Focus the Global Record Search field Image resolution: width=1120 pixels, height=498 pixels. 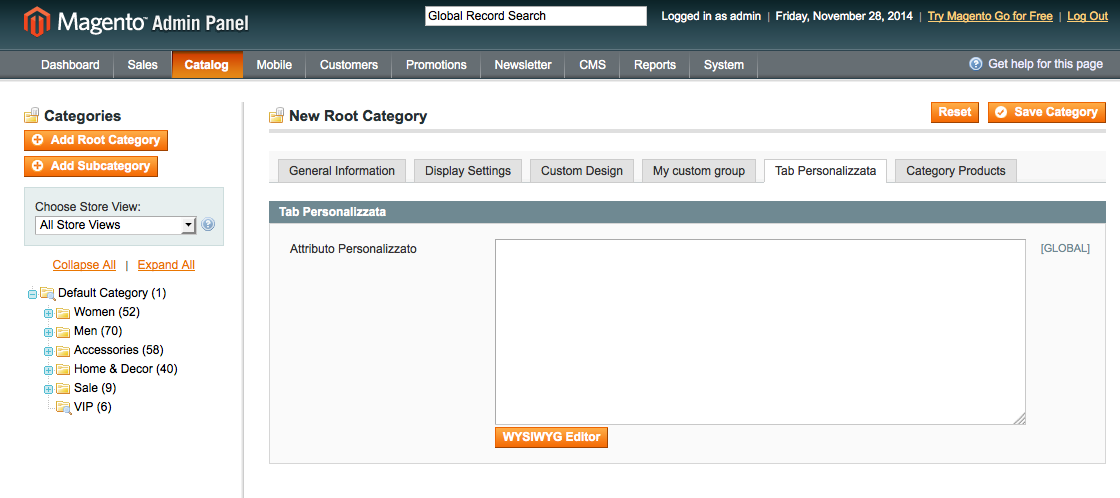[536, 16]
